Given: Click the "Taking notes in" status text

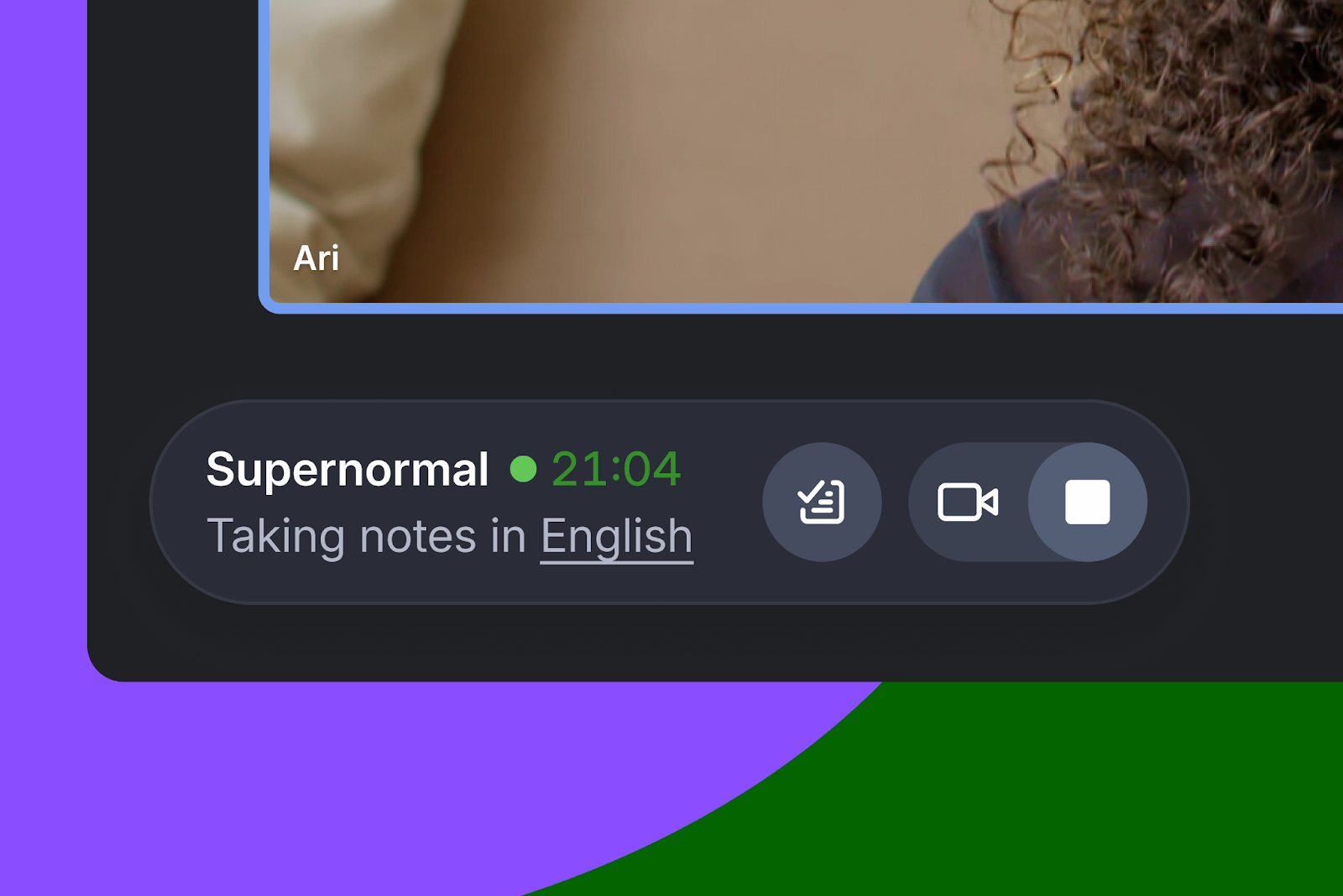Looking at the screenshot, I should pos(367,536).
